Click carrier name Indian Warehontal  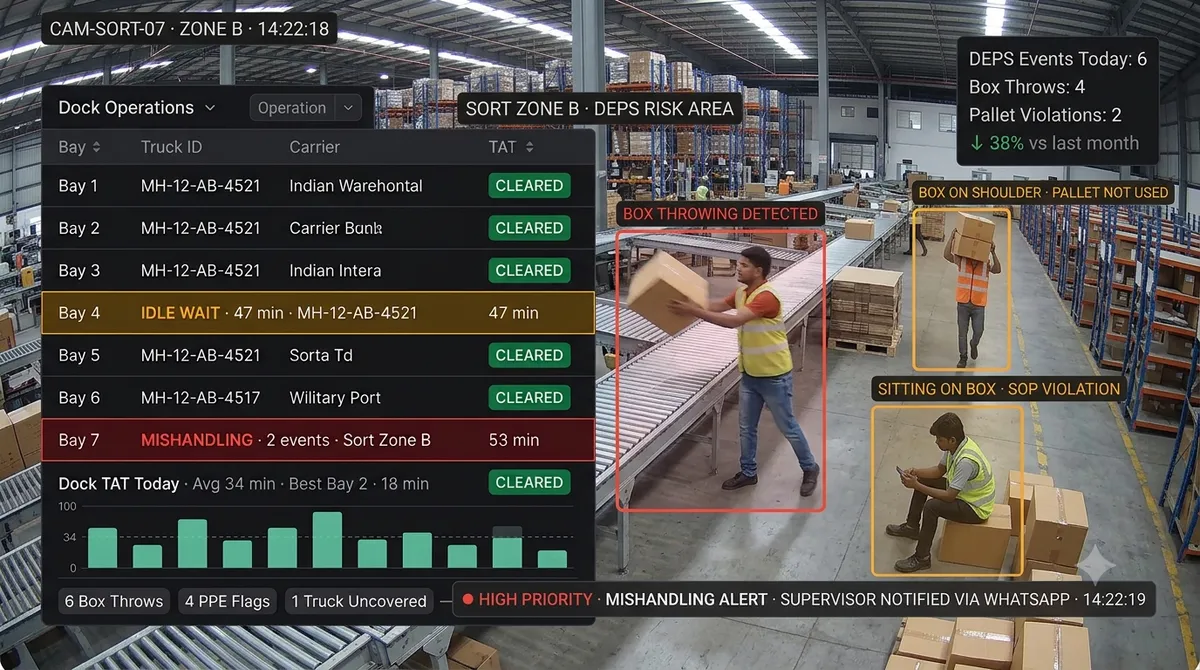click(356, 186)
